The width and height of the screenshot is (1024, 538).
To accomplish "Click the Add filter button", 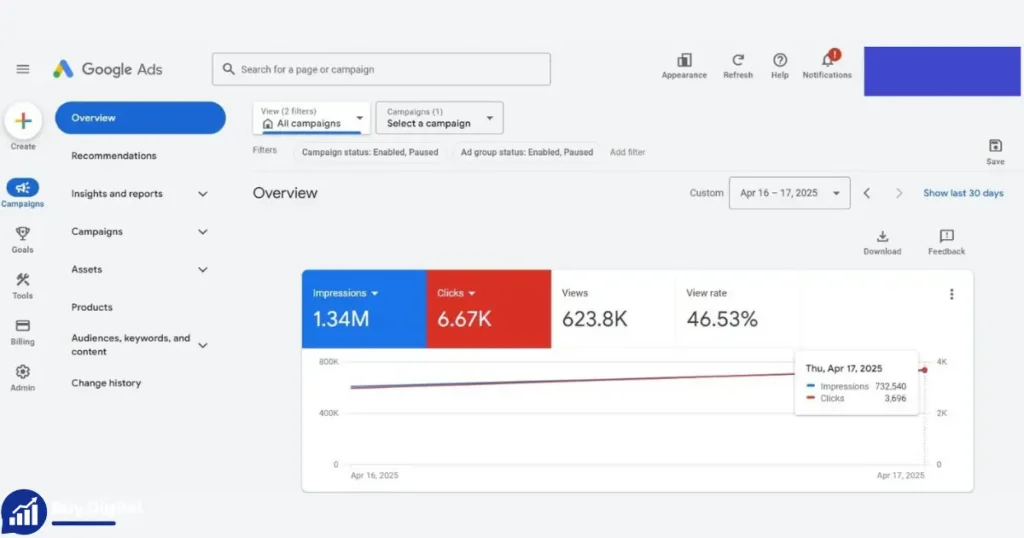I will pos(628,152).
